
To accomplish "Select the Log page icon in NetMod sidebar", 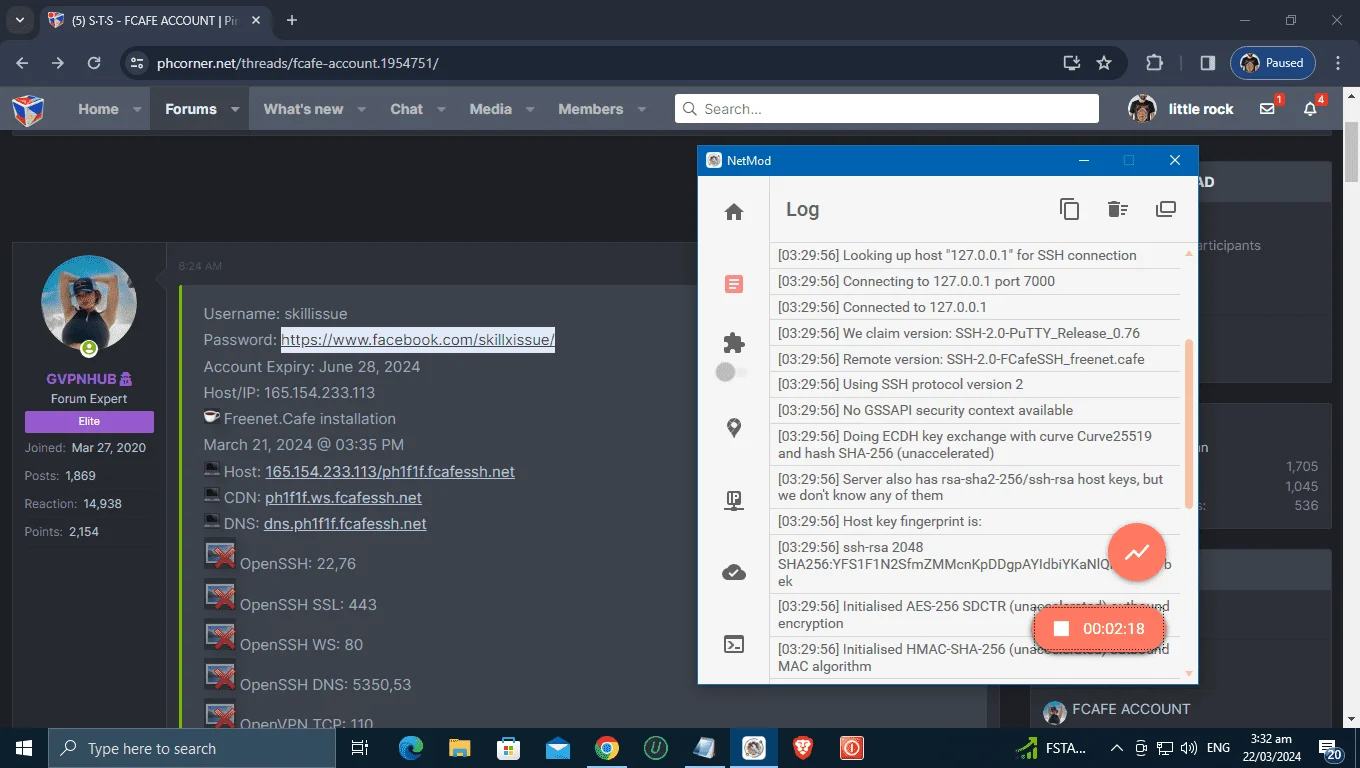I will coord(734,285).
